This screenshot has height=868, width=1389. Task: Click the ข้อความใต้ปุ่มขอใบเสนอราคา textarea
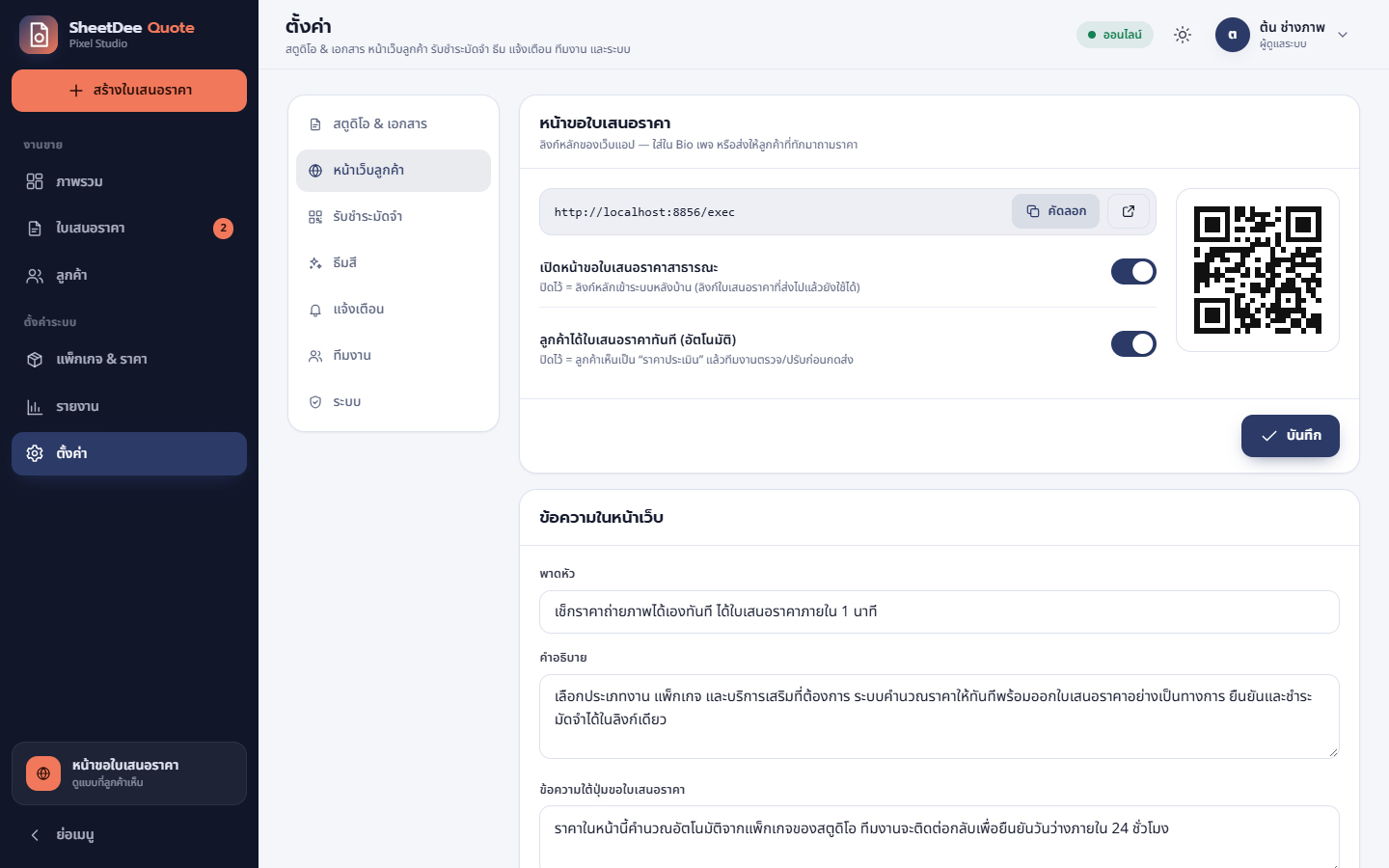940,837
